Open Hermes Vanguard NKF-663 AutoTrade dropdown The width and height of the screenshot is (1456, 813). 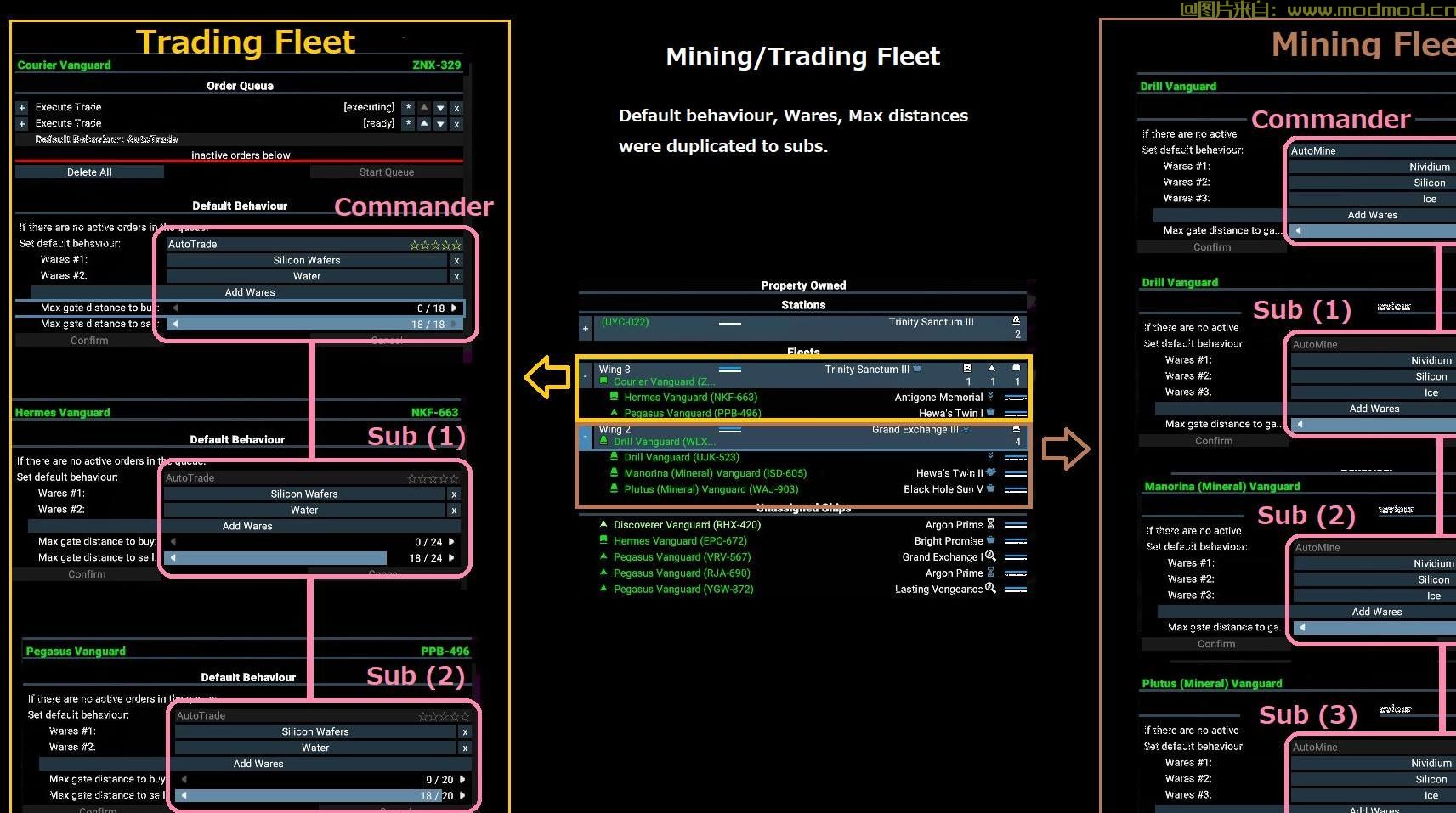[312, 478]
